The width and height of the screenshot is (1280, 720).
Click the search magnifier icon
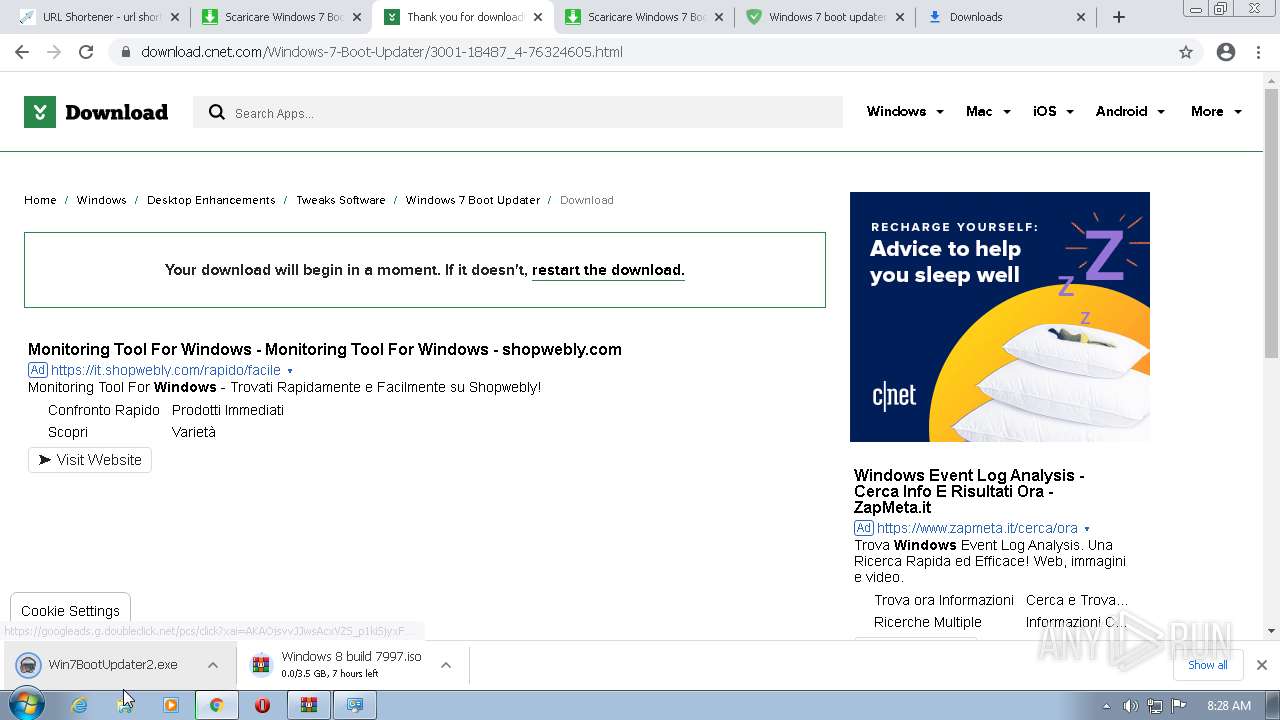click(216, 113)
